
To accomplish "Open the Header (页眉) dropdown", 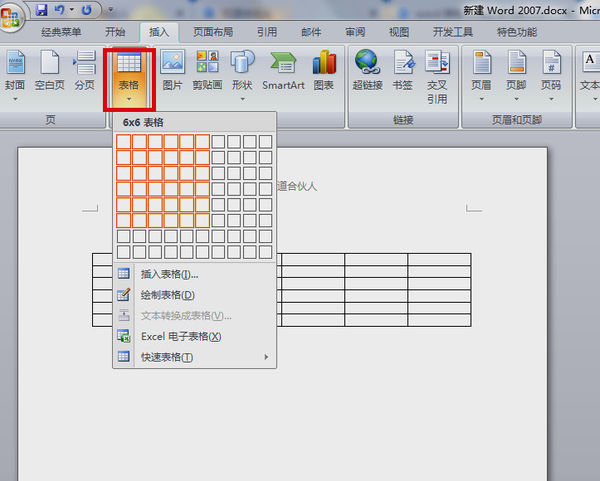I will point(481,72).
